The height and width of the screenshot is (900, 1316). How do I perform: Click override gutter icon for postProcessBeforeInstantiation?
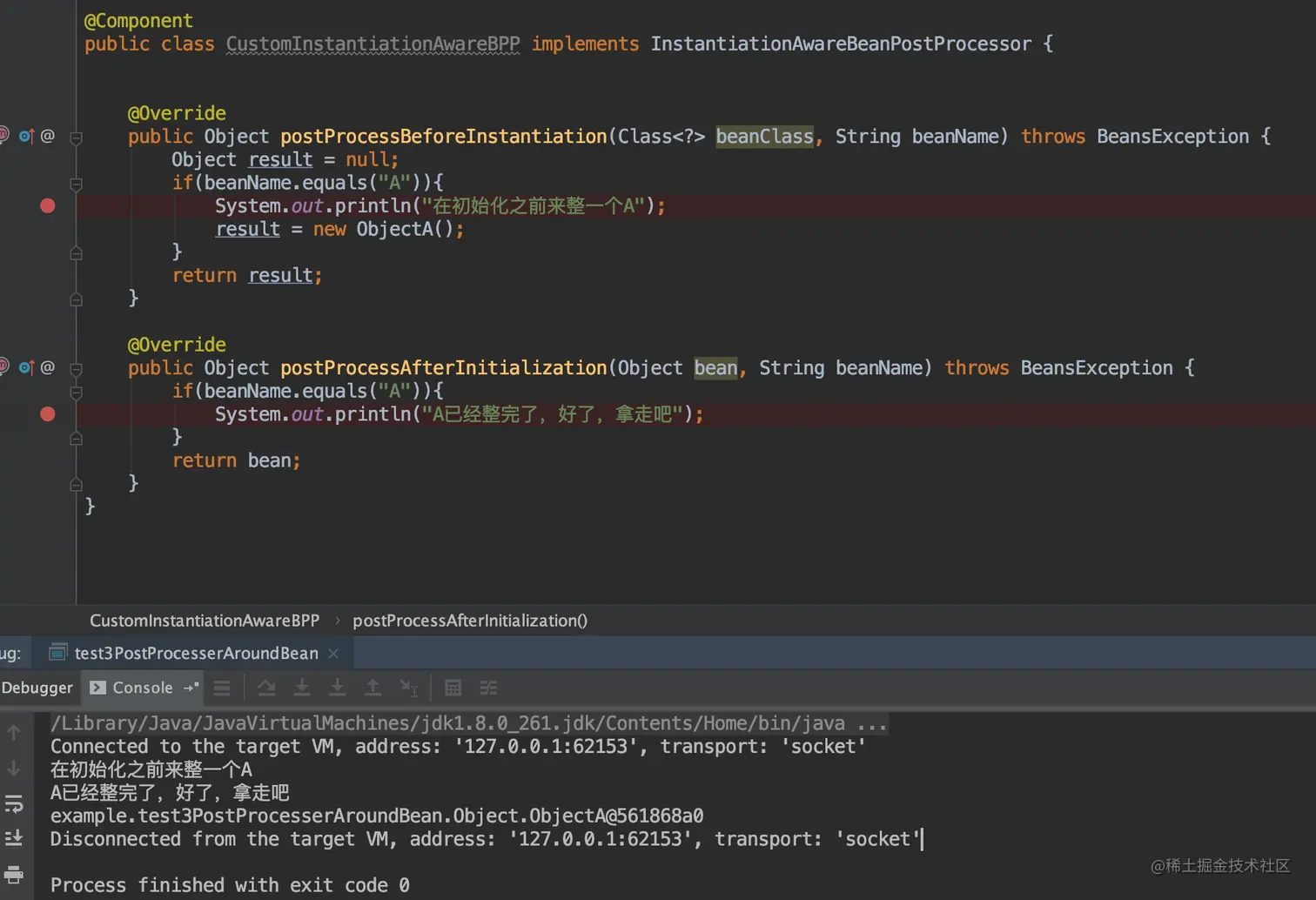pos(27,136)
